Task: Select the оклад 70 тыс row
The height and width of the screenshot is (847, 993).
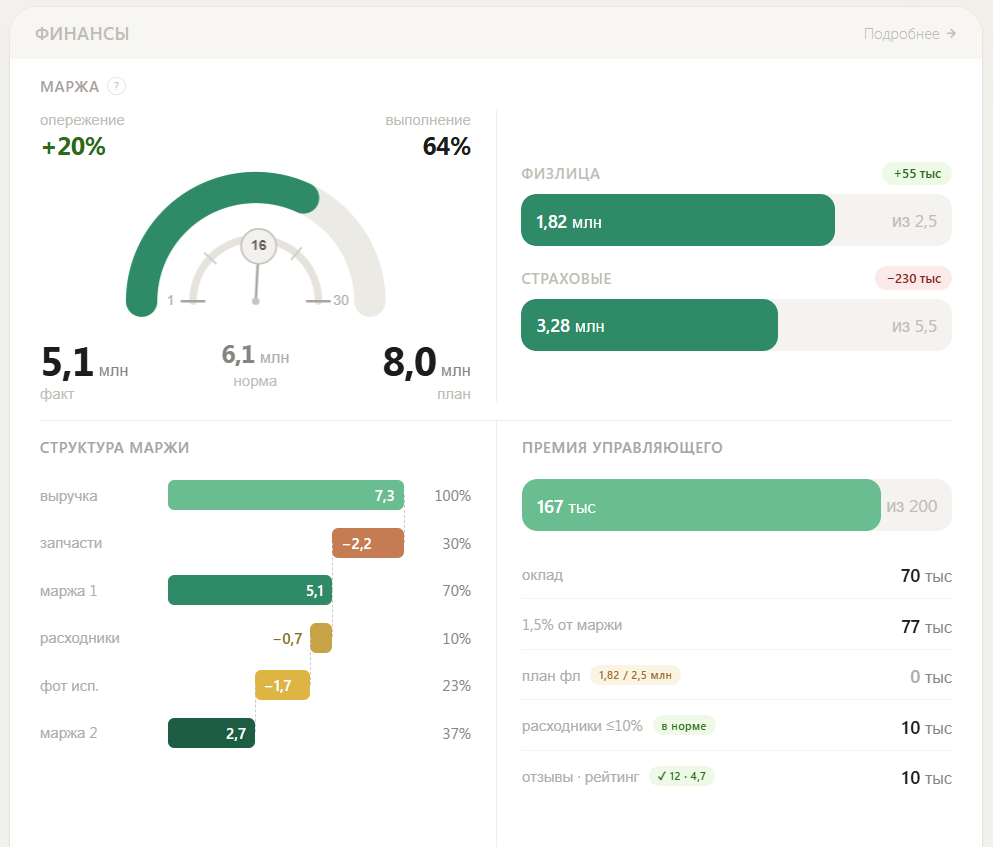Action: pyautogui.click(x=737, y=575)
